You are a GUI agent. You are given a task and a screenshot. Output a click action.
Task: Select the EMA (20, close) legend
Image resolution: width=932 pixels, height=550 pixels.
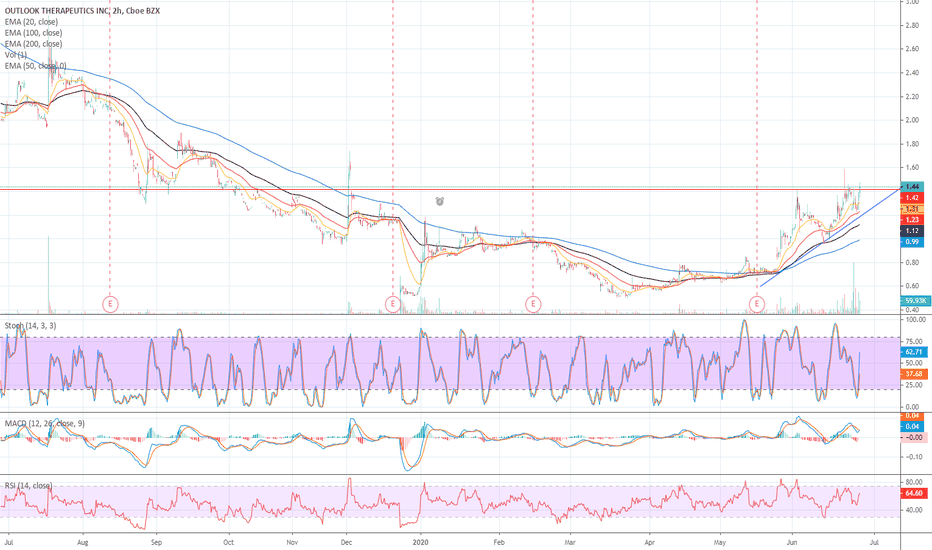[x=31, y=22]
